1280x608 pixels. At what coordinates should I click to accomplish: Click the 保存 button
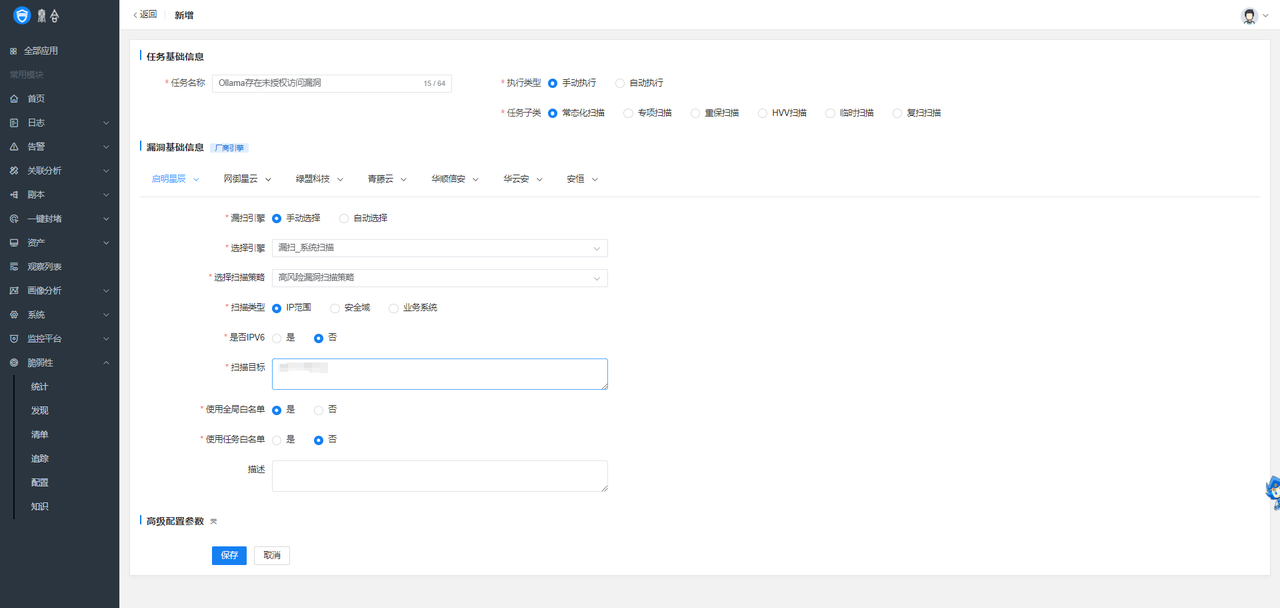pyautogui.click(x=229, y=555)
